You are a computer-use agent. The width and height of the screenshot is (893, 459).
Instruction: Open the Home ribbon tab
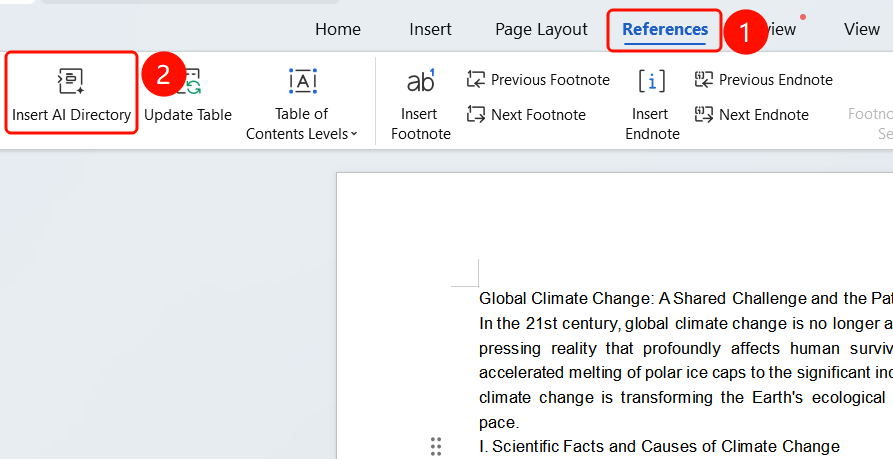338,29
